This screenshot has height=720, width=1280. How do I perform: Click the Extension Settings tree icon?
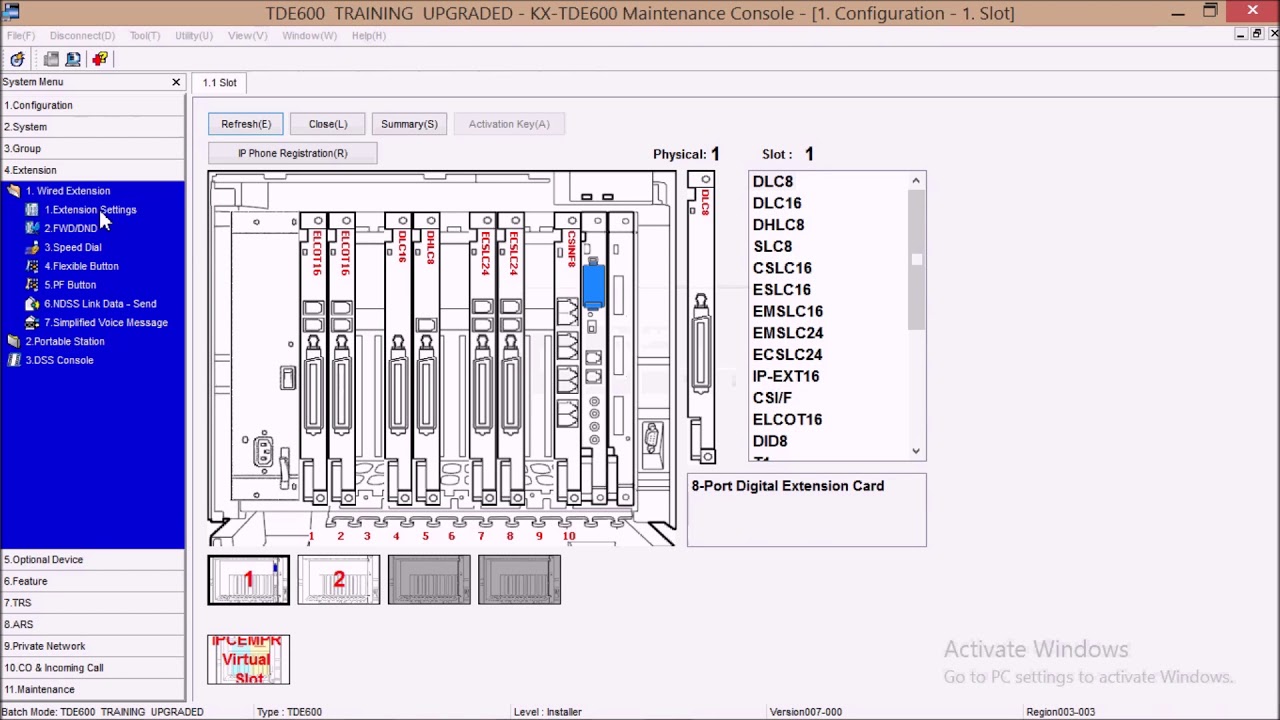[32, 210]
